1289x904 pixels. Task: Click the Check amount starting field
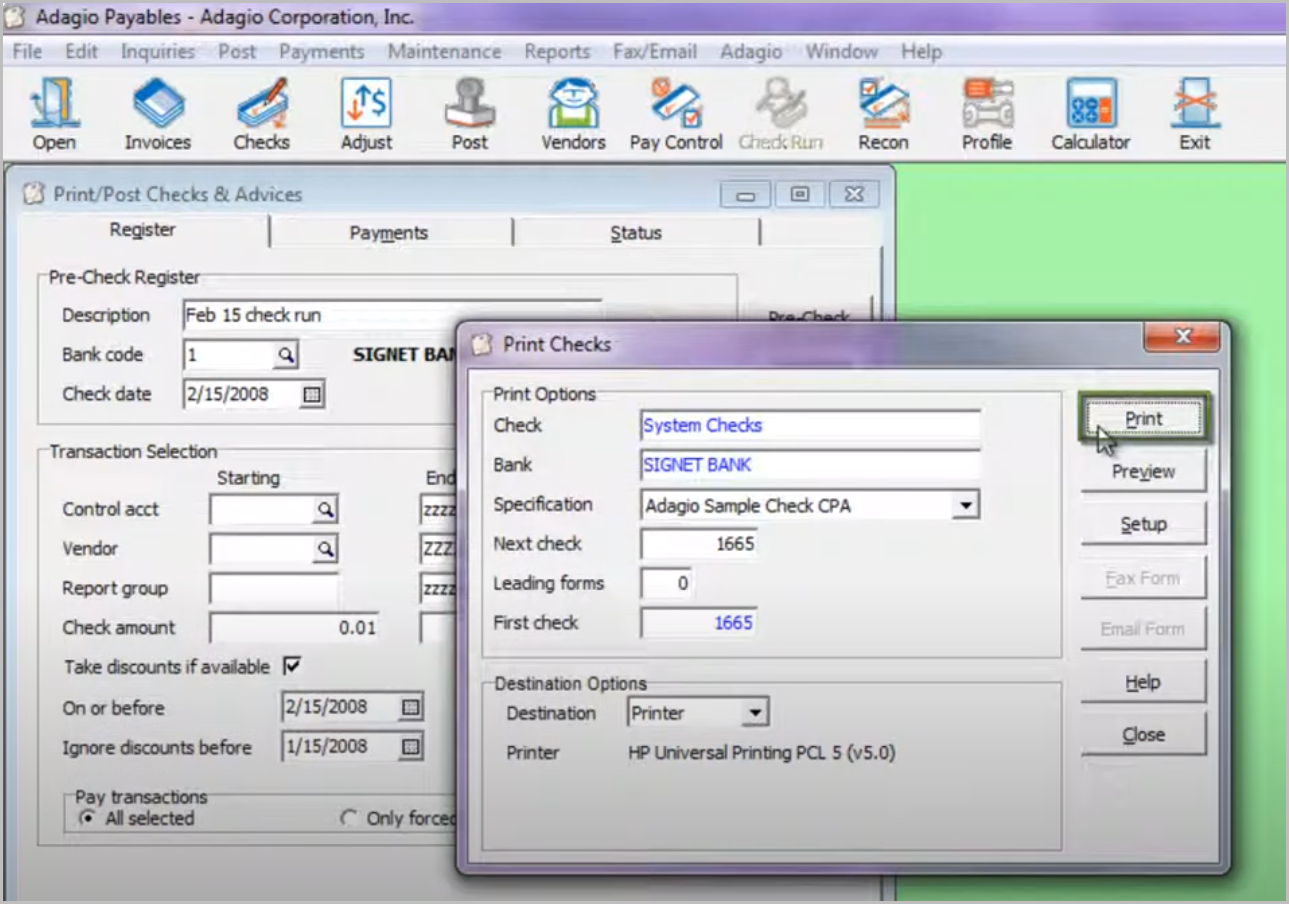tap(294, 628)
